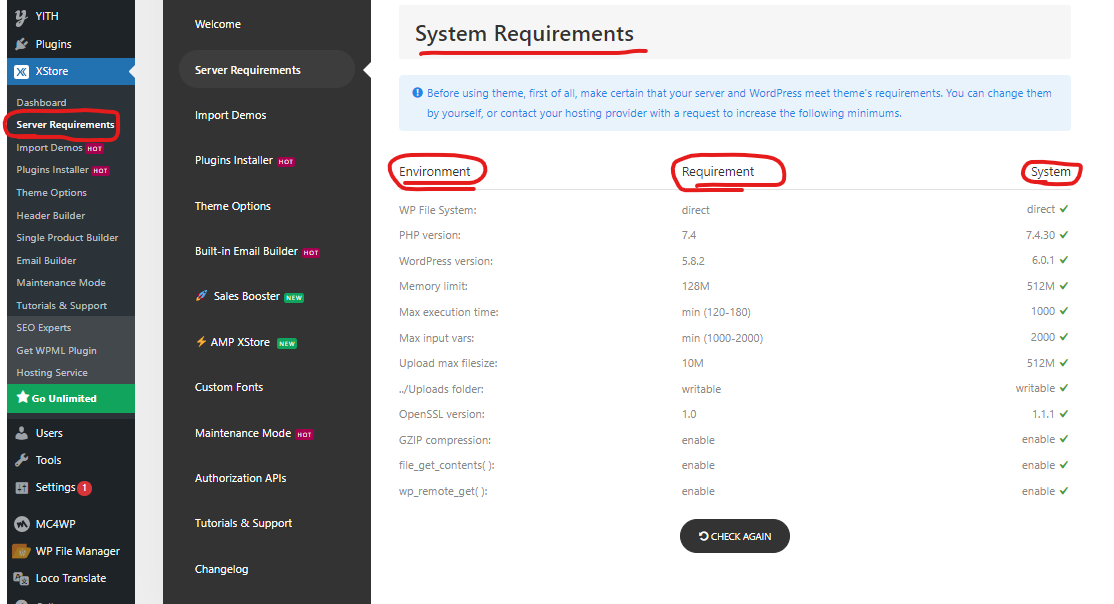Viewport: 1114px width, 604px height.
Task: Open Go Unlimited in the sidebar
Action: coord(71,398)
